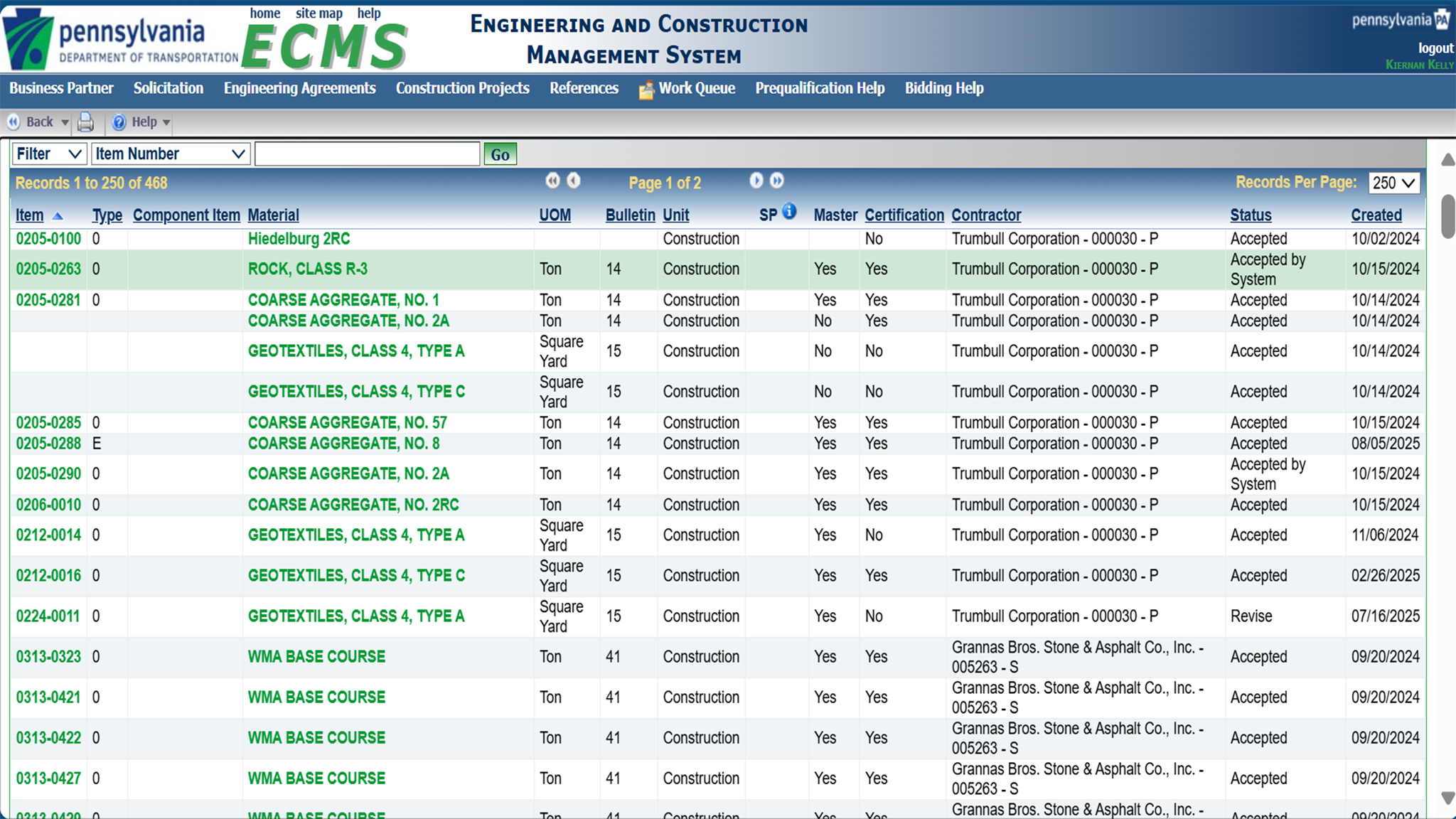The image size is (1456, 819).
Task: Sort by the Unit column header
Action: [676, 215]
